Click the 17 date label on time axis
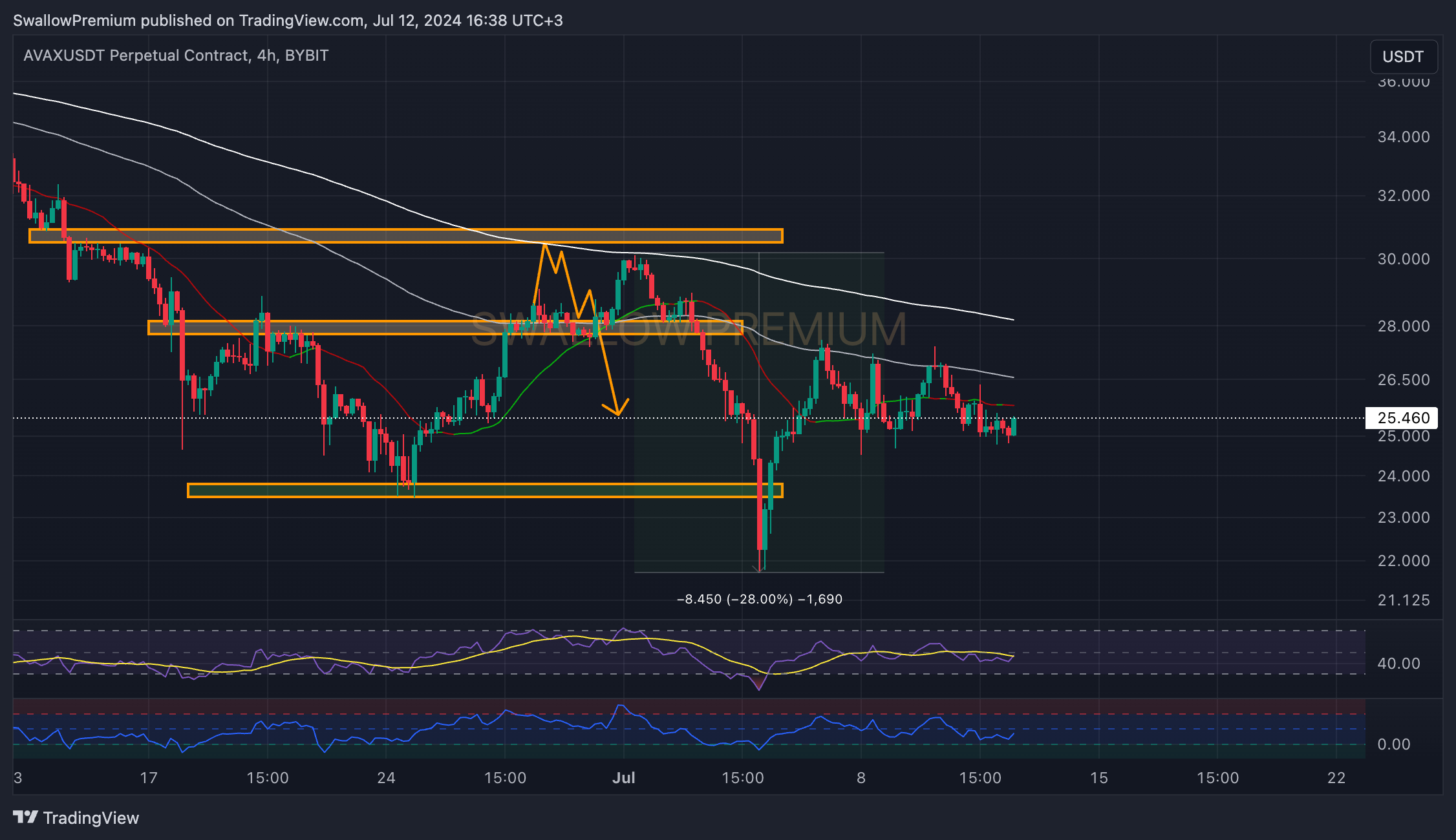This screenshot has width=1456, height=840. point(149,778)
